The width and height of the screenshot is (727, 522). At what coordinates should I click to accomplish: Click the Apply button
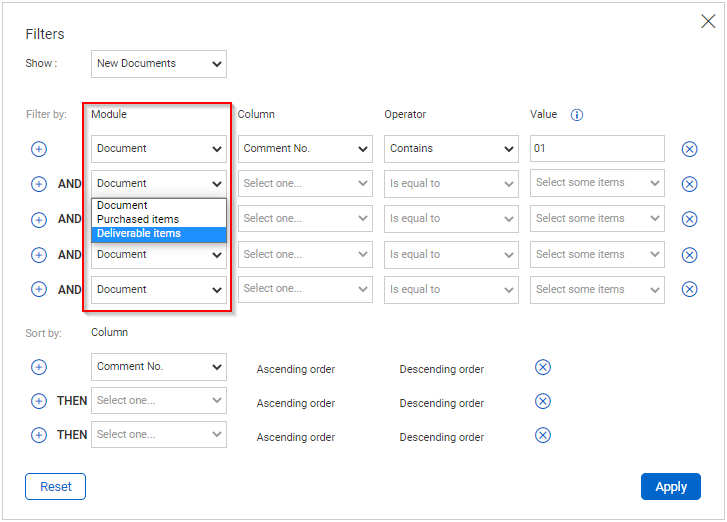point(670,487)
